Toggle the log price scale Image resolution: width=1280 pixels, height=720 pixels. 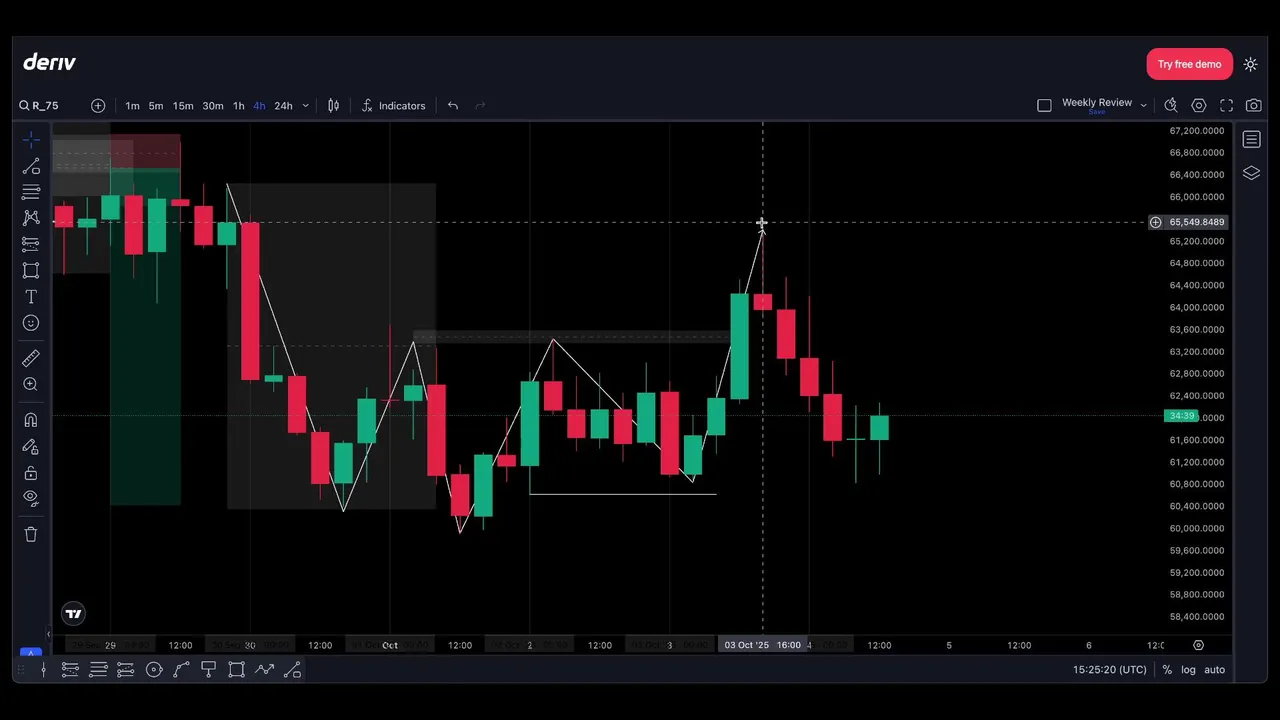1188,670
